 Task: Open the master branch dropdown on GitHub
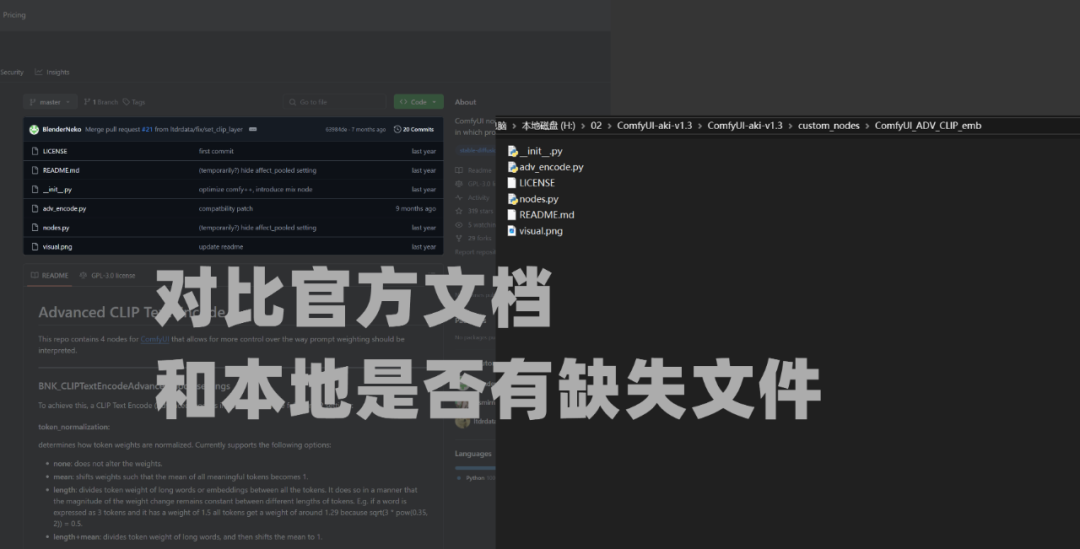(50, 102)
